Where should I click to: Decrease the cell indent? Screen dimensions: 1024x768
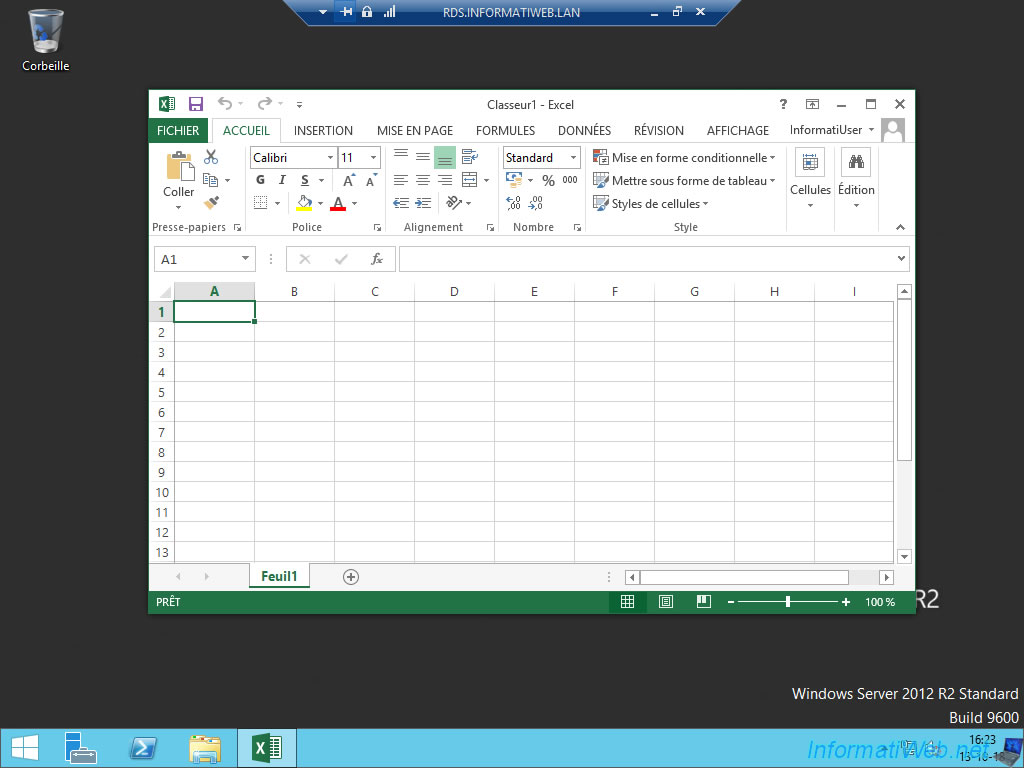[x=401, y=203]
